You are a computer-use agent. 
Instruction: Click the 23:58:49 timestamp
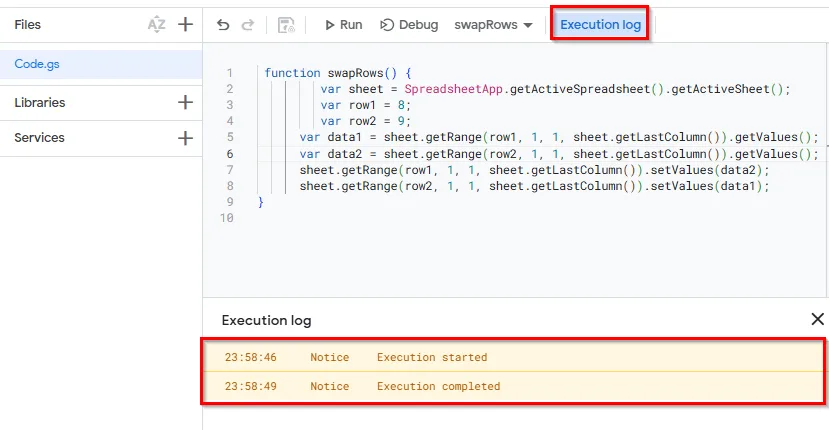click(x=251, y=386)
